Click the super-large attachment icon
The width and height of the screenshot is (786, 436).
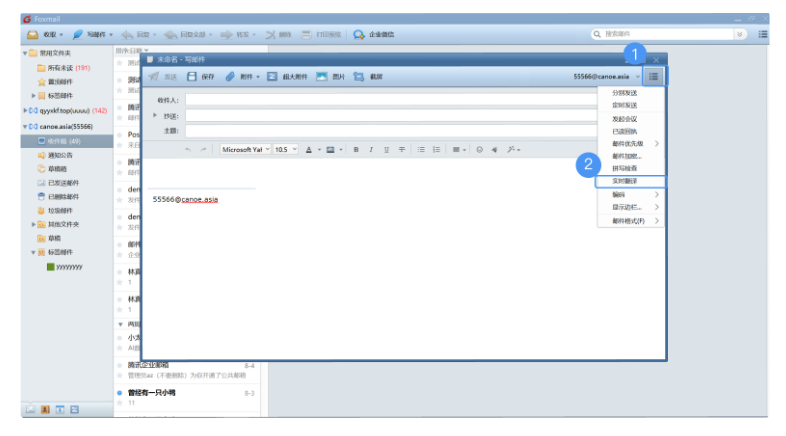tap(272, 77)
